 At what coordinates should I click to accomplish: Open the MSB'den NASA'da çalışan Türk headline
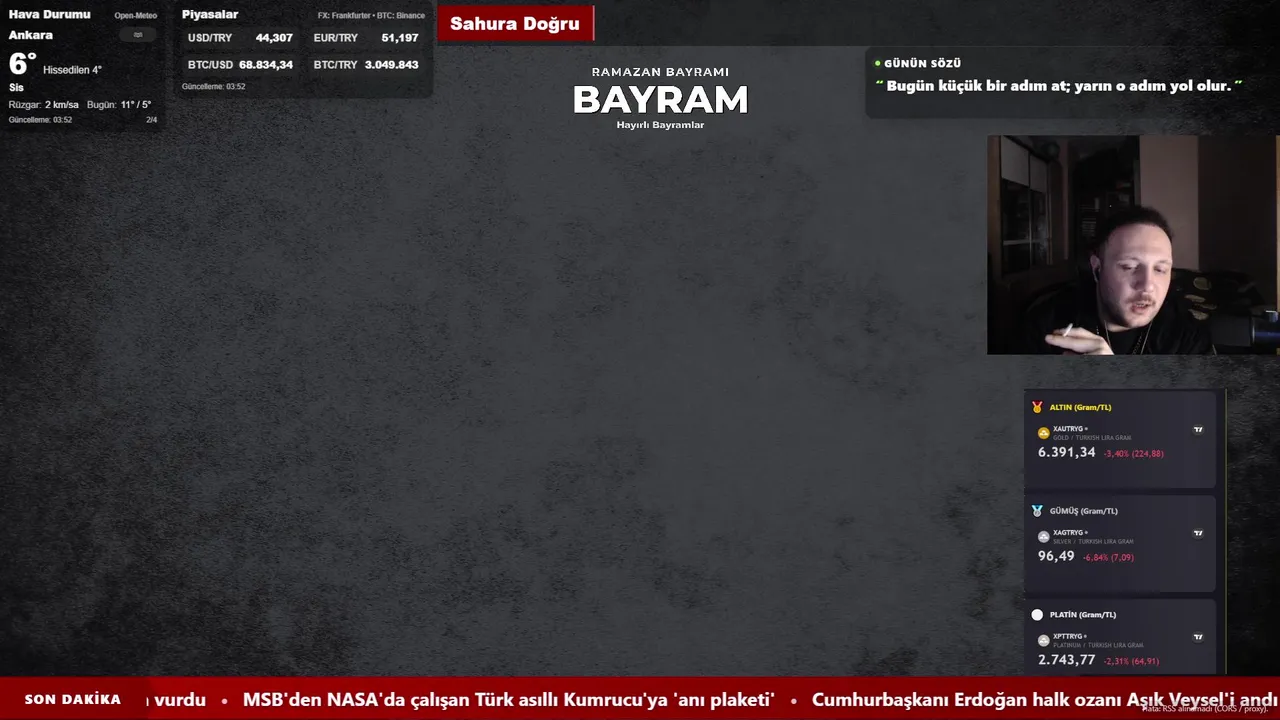click(x=509, y=700)
